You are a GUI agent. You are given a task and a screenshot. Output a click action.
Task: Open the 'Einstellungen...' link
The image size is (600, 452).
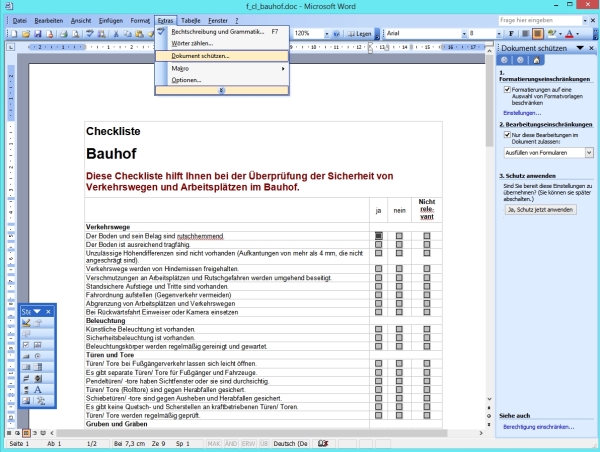click(521, 112)
